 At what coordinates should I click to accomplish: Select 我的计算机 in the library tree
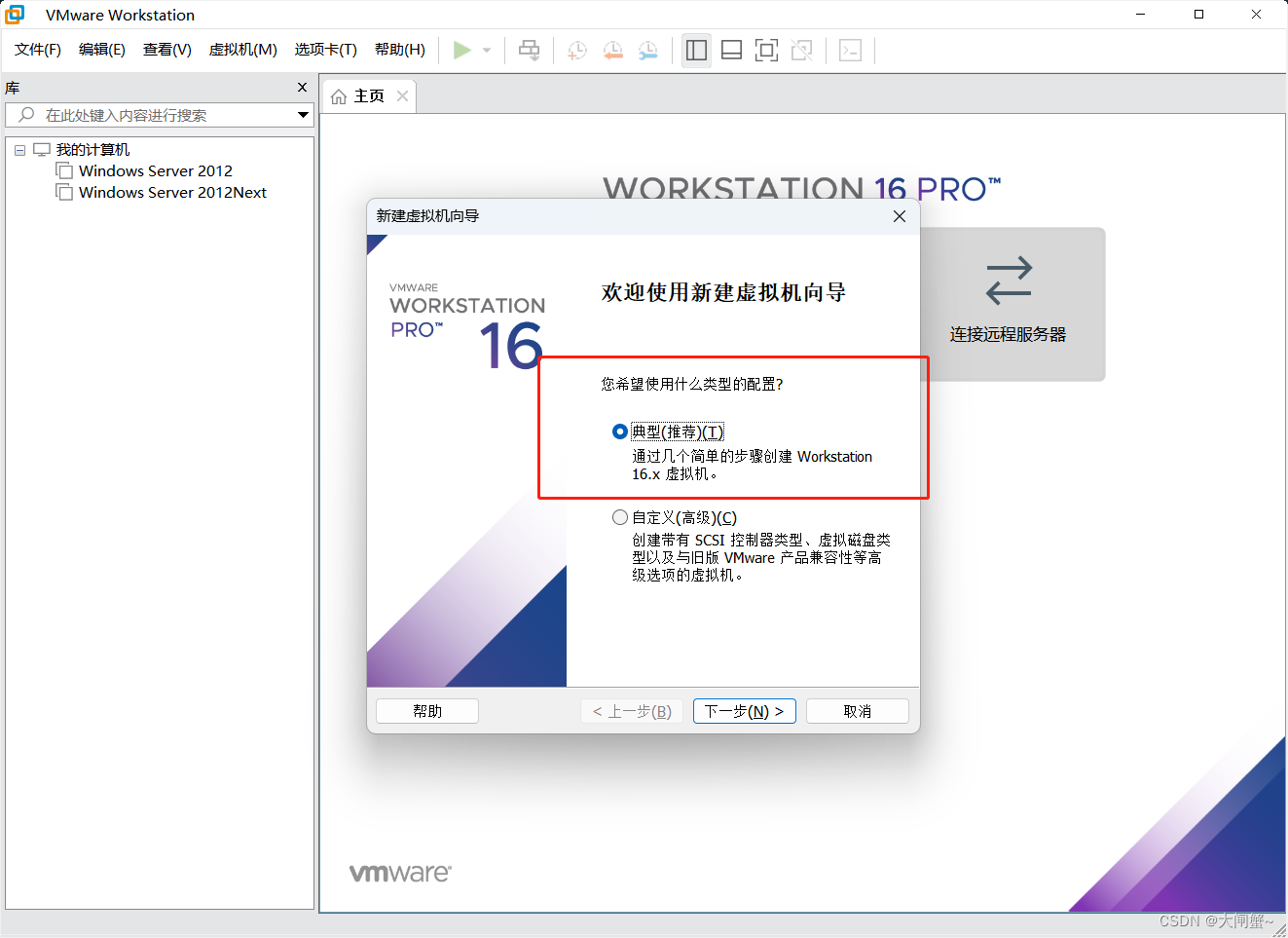(92, 150)
